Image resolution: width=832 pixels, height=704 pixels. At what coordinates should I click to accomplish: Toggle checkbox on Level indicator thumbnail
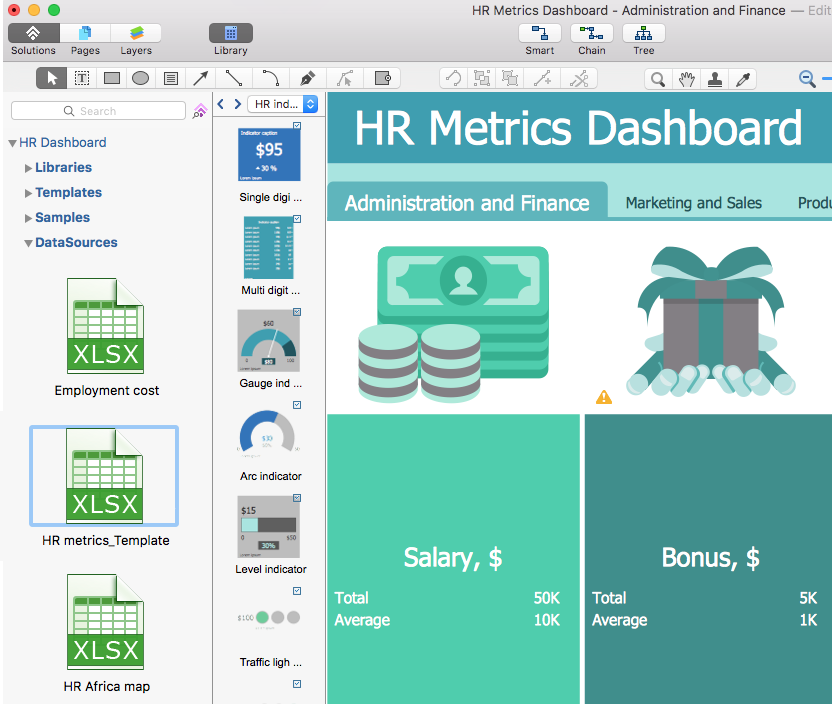[297, 498]
